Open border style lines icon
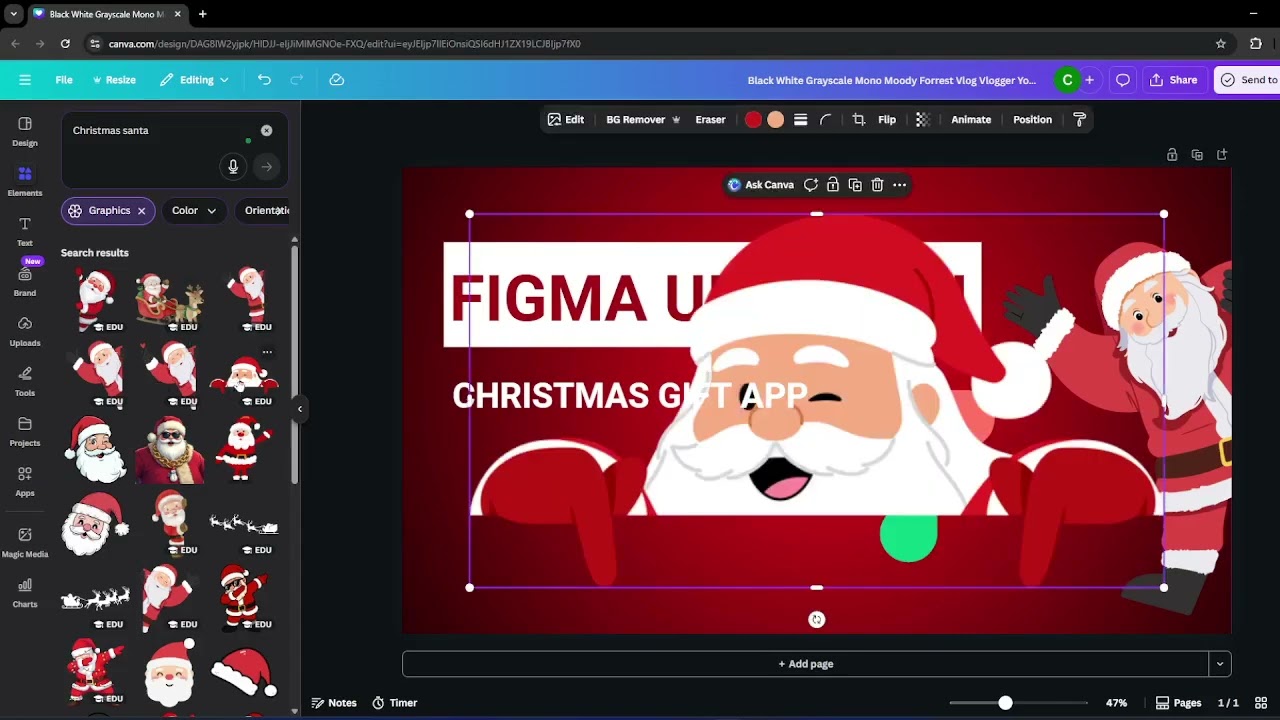Screen dimensions: 1280x720 click(800, 120)
